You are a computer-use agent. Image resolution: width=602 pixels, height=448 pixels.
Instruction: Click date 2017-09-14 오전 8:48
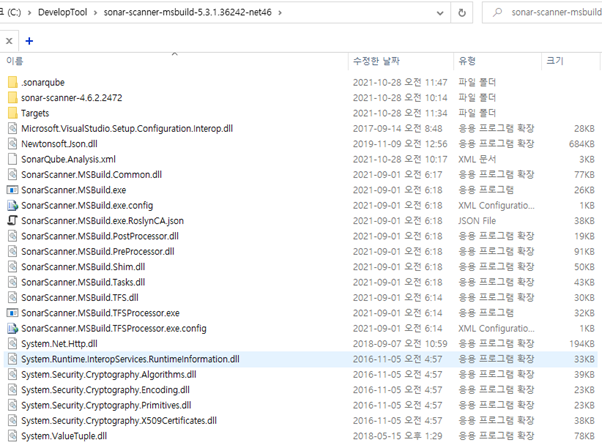pyautogui.click(x=397, y=128)
